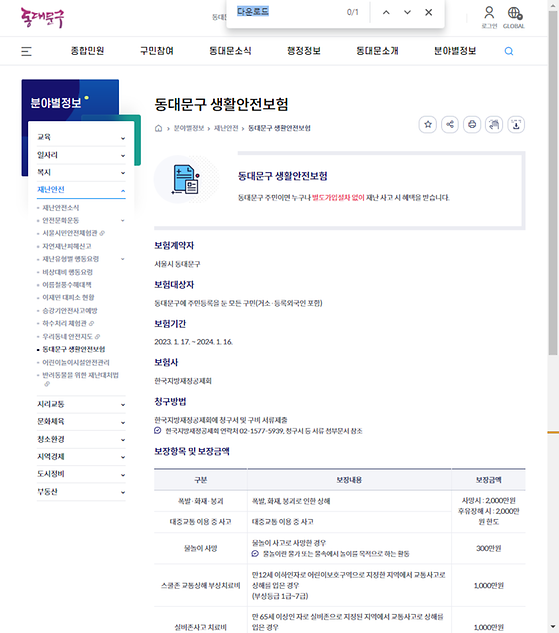Go to next find result arrow
The width and height of the screenshot is (559, 633).
tap(407, 13)
